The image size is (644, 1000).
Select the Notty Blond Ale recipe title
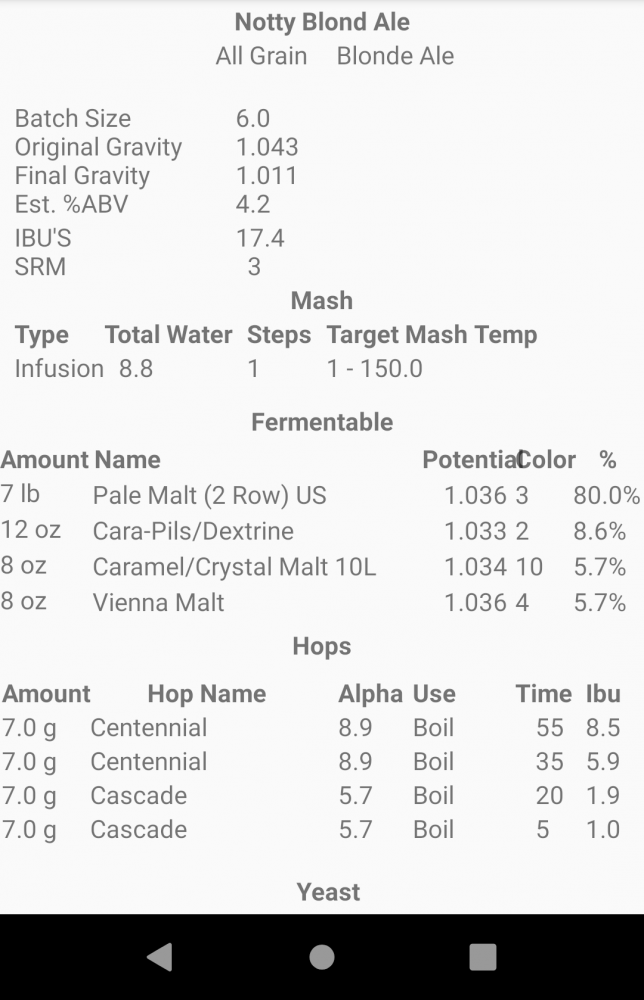click(x=322, y=22)
